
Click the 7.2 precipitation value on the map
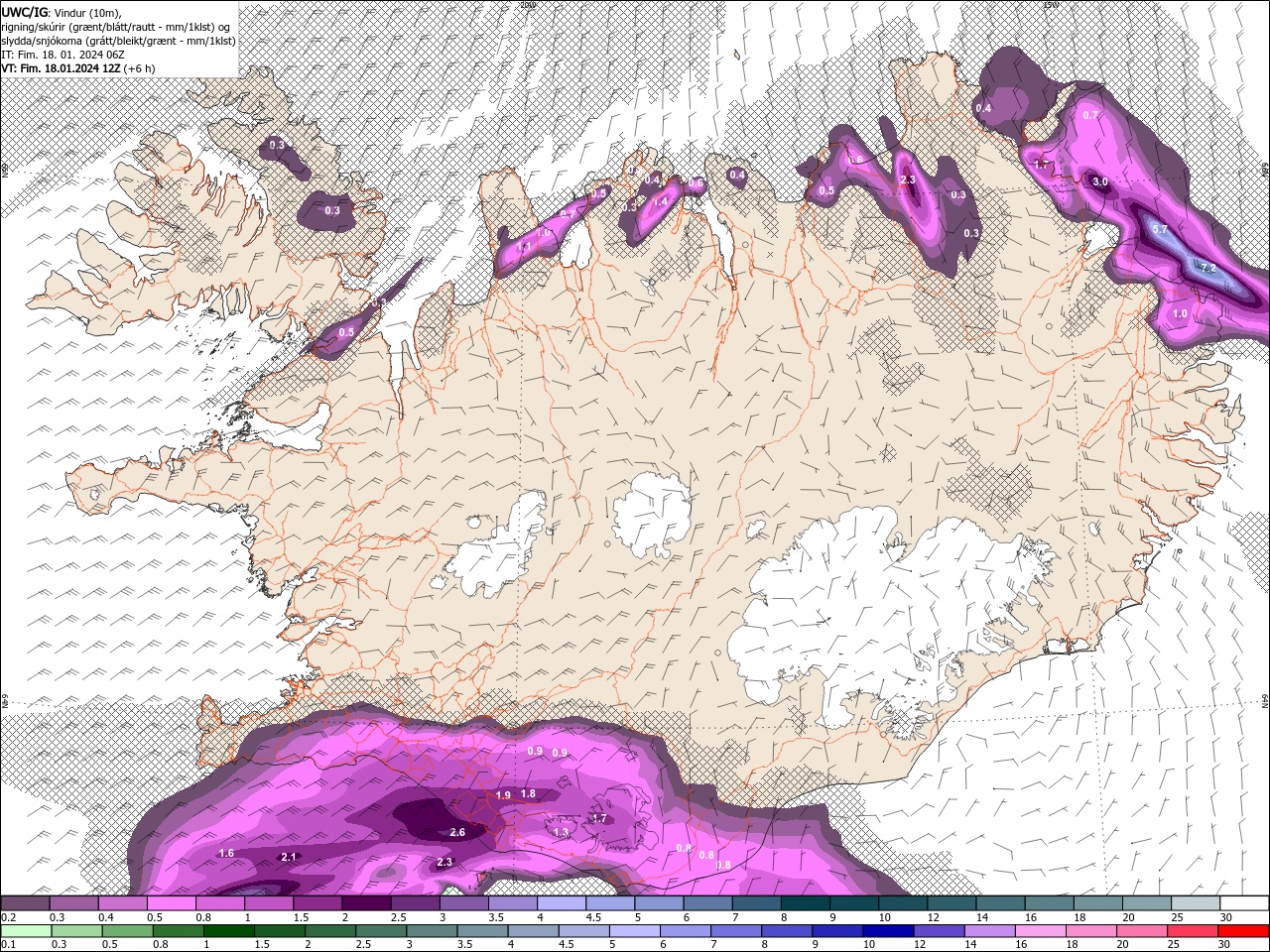[1208, 268]
